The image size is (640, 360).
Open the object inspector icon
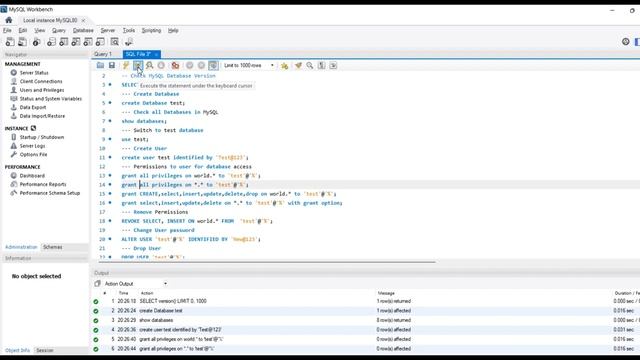37,42
